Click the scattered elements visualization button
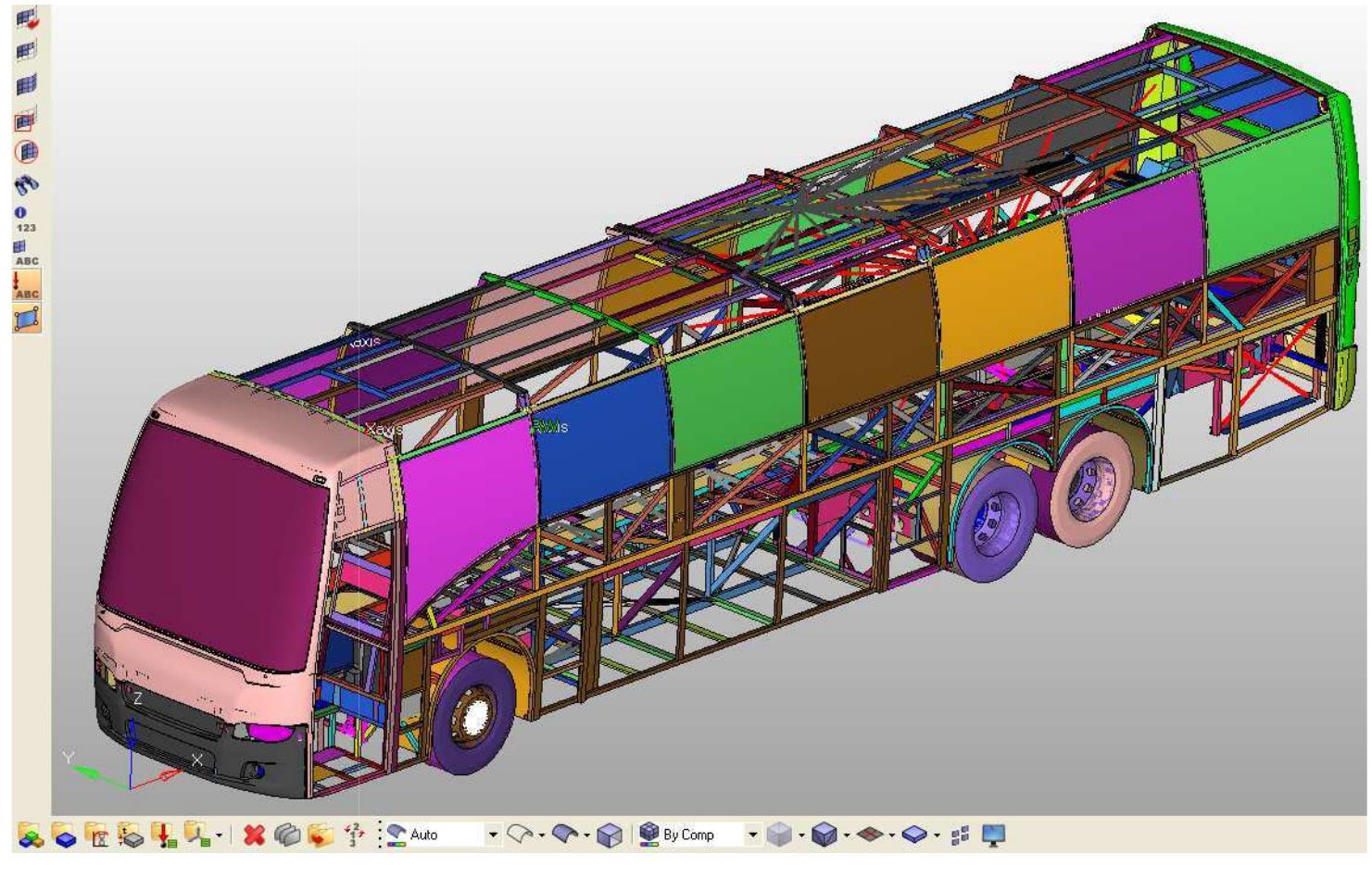The image size is (1372, 879). pyautogui.click(x=960, y=837)
